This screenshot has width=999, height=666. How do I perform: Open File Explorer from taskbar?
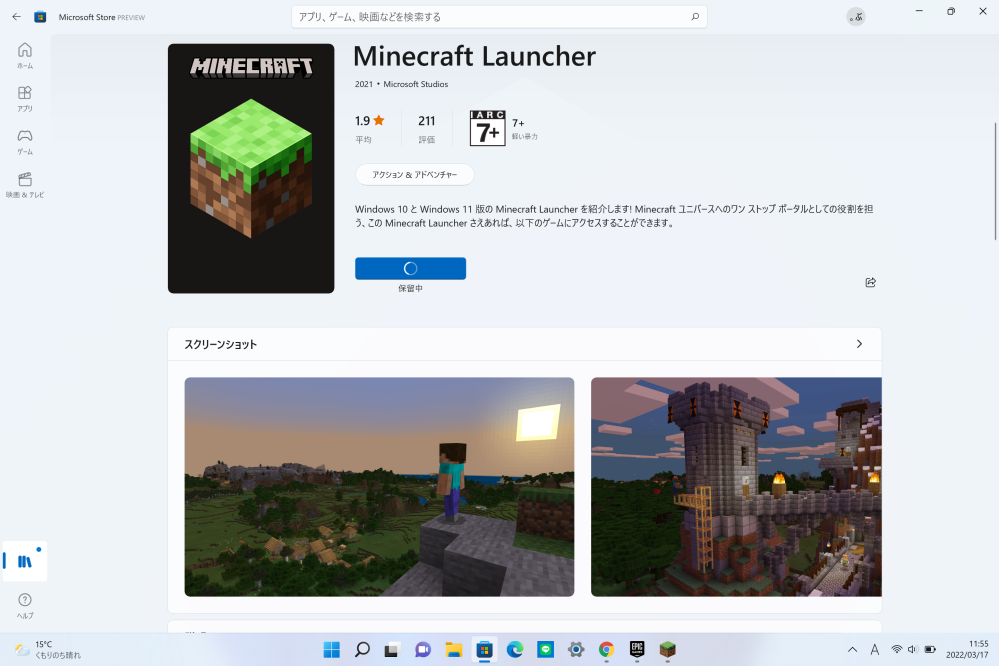pyautogui.click(x=454, y=649)
